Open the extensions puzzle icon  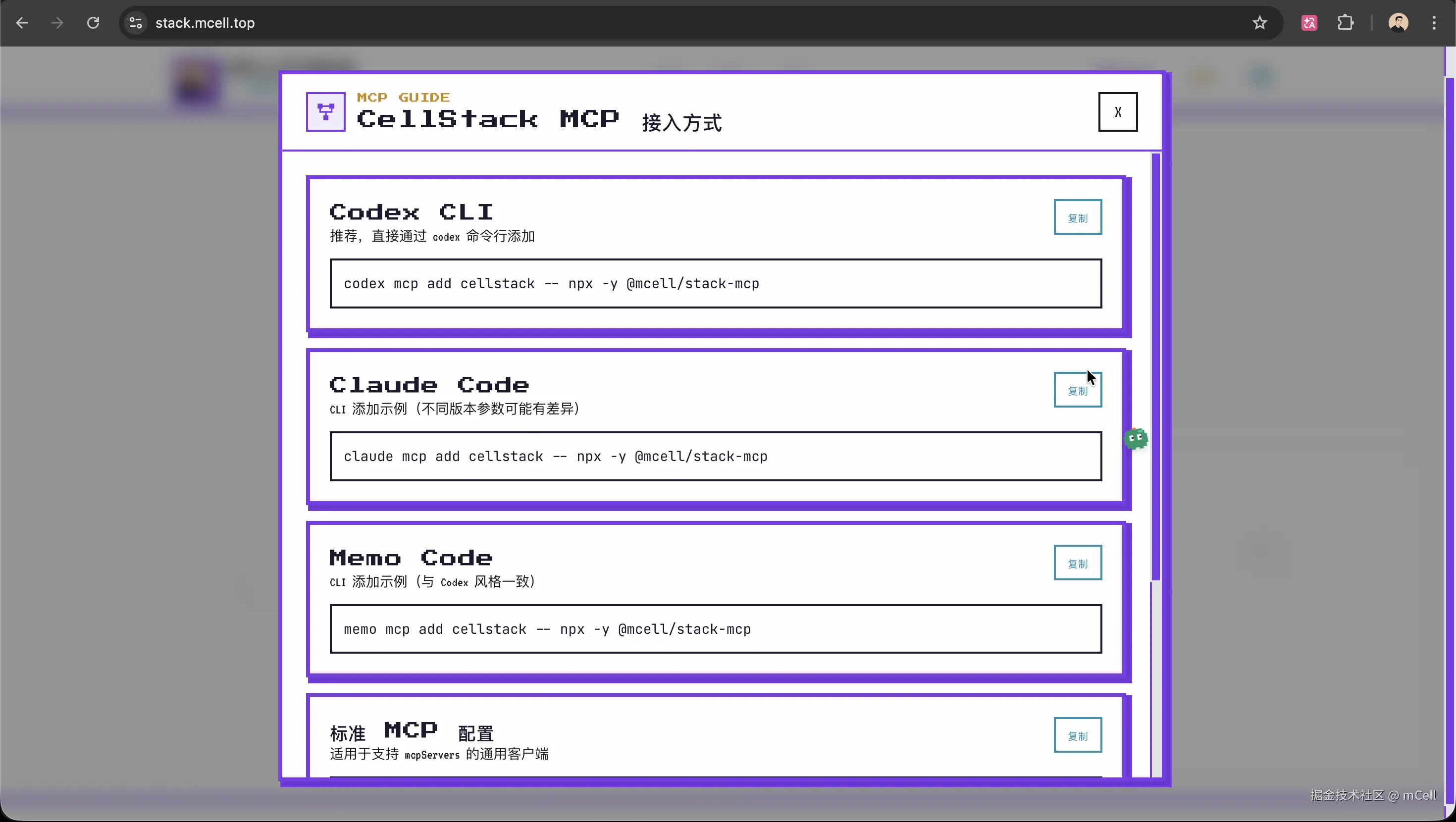pyautogui.click(x=1345, y=23)
